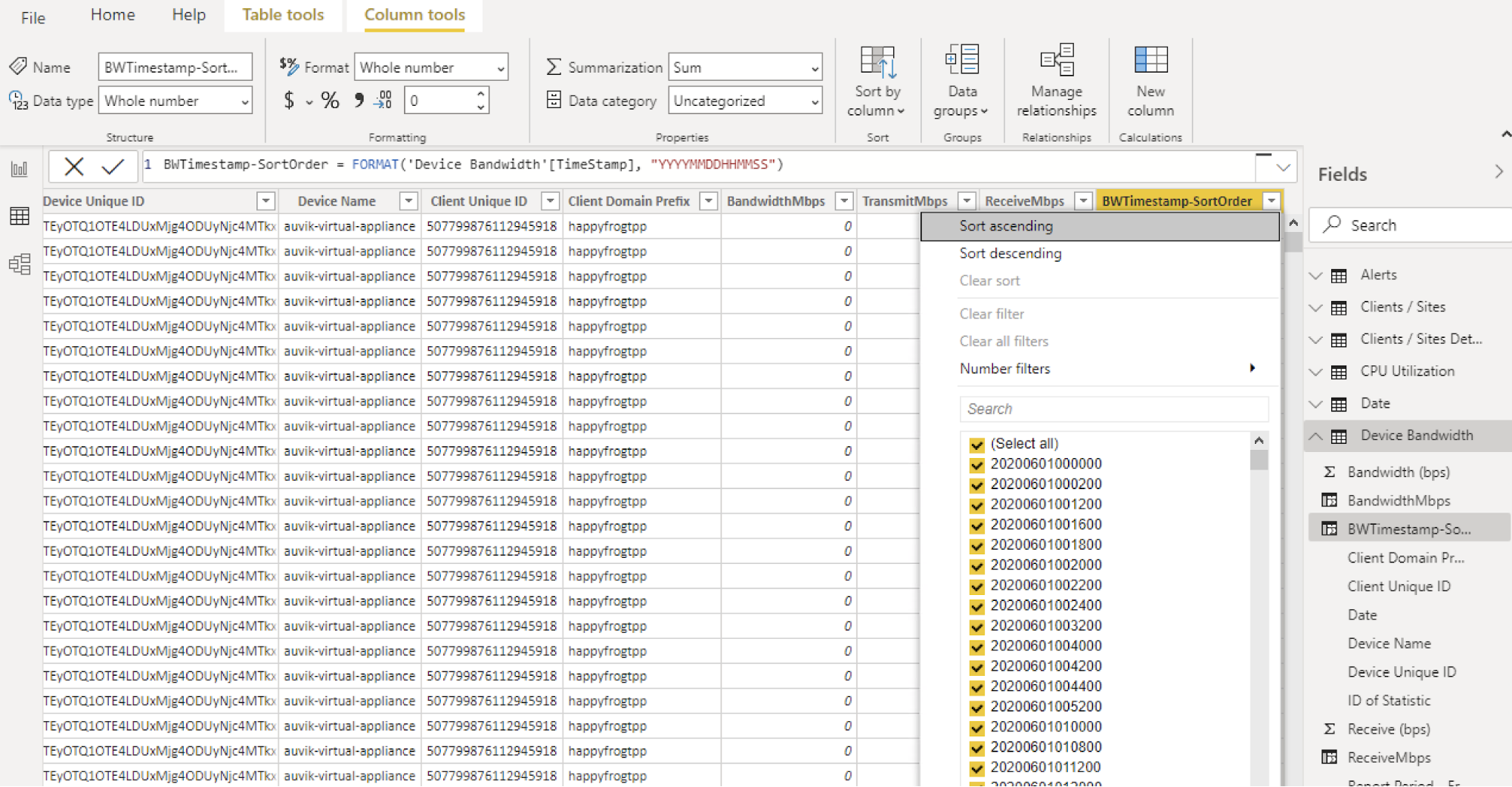This screenshot has height=787, width=1512.
Task: Toggle the (Select all) checkbox
Action: click(x=976, y=445)
